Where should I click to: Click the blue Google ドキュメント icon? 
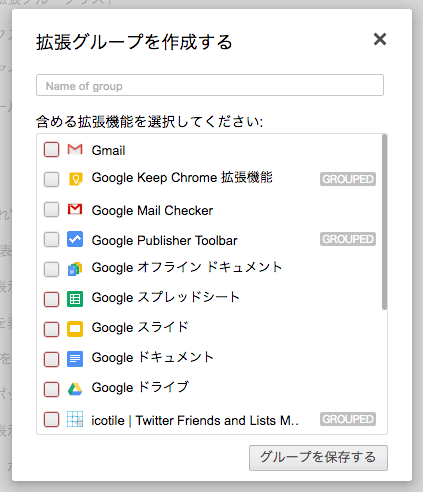point(75,359)
